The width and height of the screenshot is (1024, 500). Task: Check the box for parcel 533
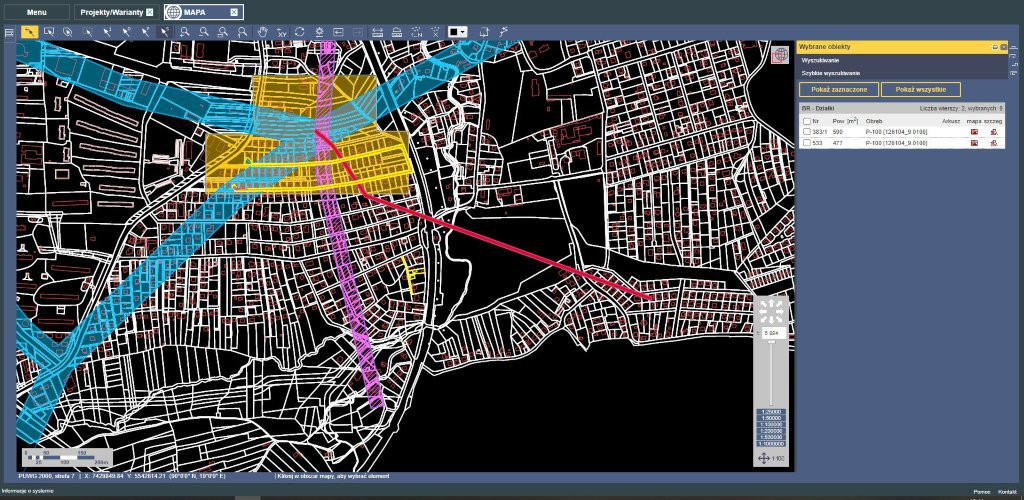[x=807, y=143]
